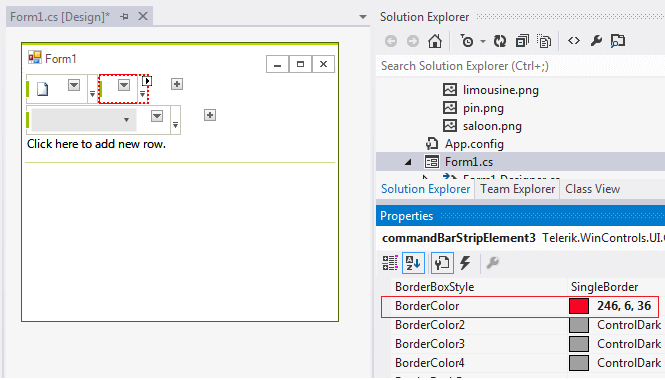Go to Home in Solution Explorer
Image resolution: width=665 pixels, height=380 pixels.
[435, 41]
